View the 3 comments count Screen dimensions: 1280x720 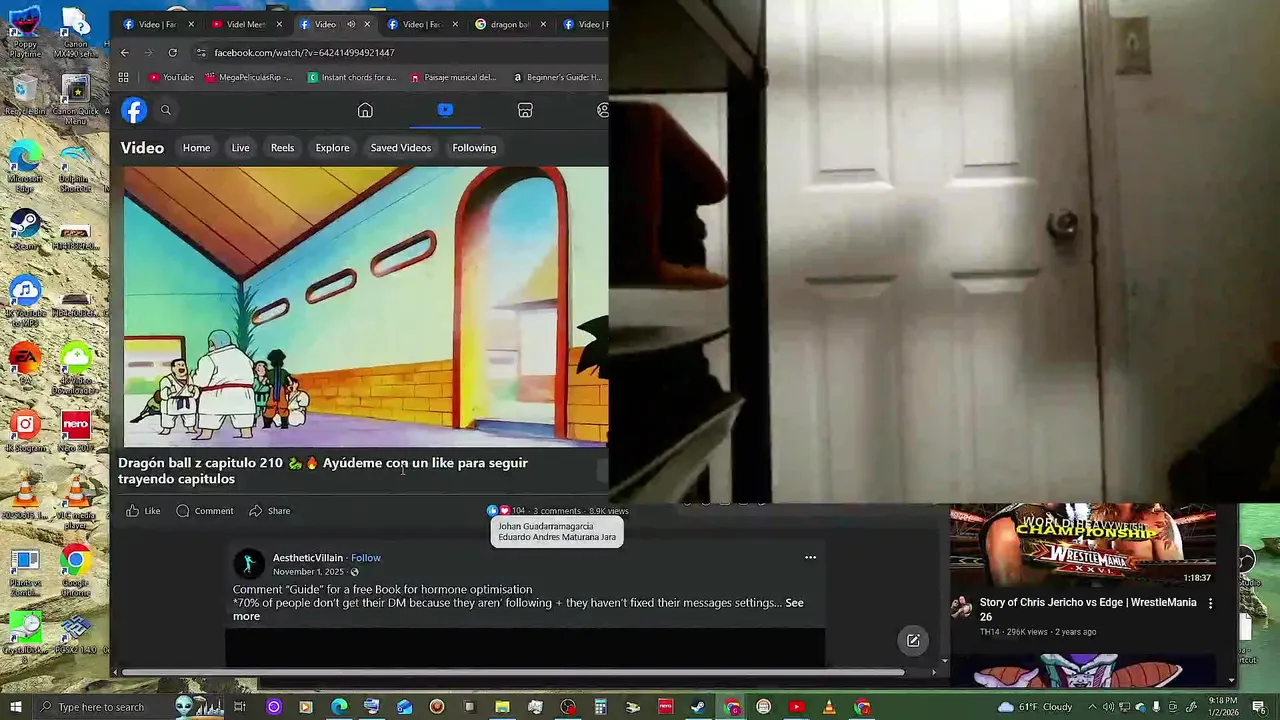click(557, 511)
